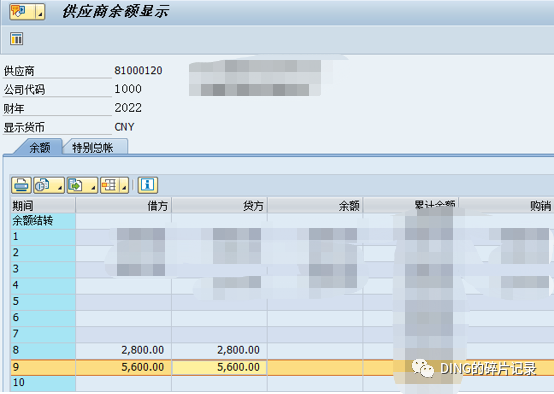Click the company code value 1000
The width and height of the screenshot is (554, 394).
[128, 89]
